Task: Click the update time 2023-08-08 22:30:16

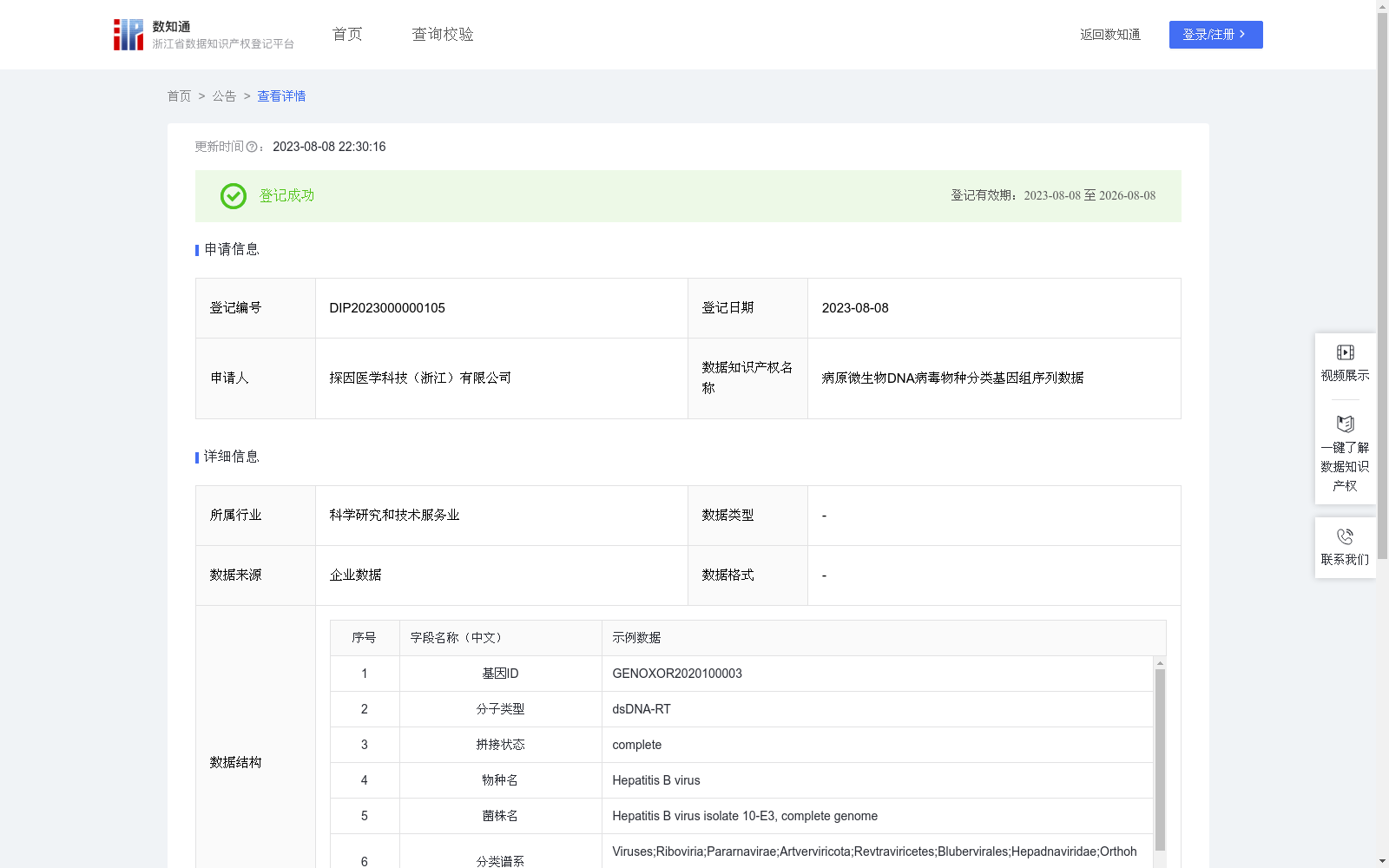Action: [x=329, y=147]
